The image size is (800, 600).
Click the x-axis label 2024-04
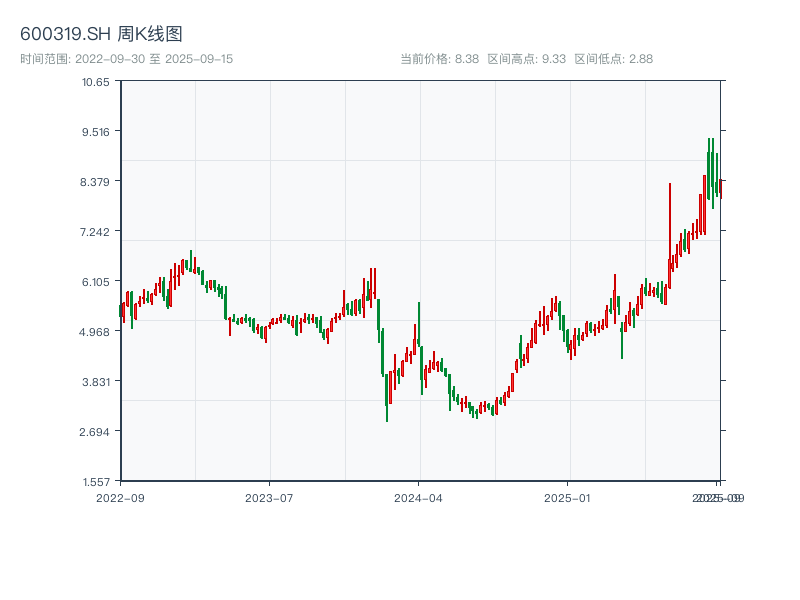click(x=418, y=498)
